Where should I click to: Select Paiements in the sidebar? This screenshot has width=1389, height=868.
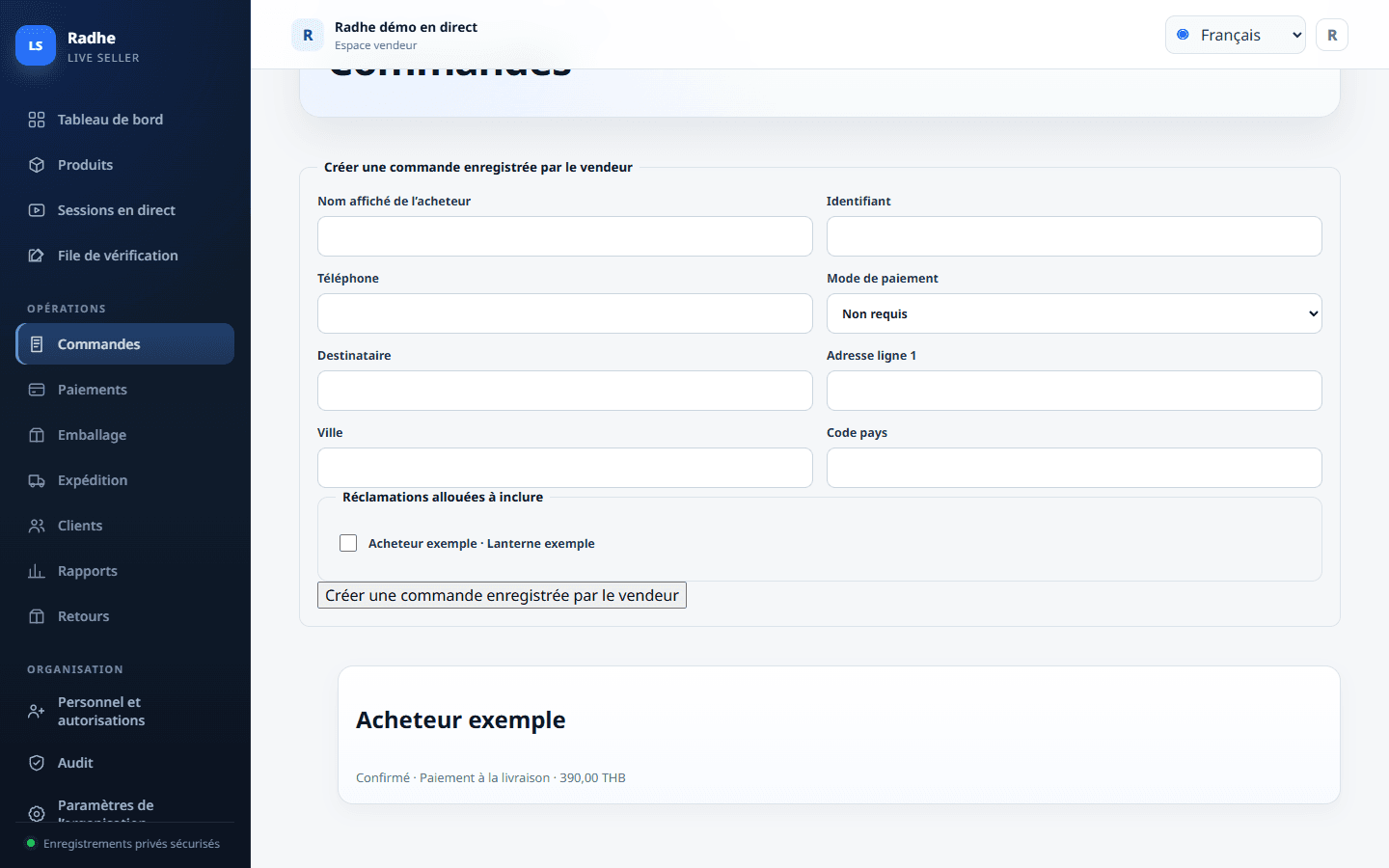coord(125,390)
